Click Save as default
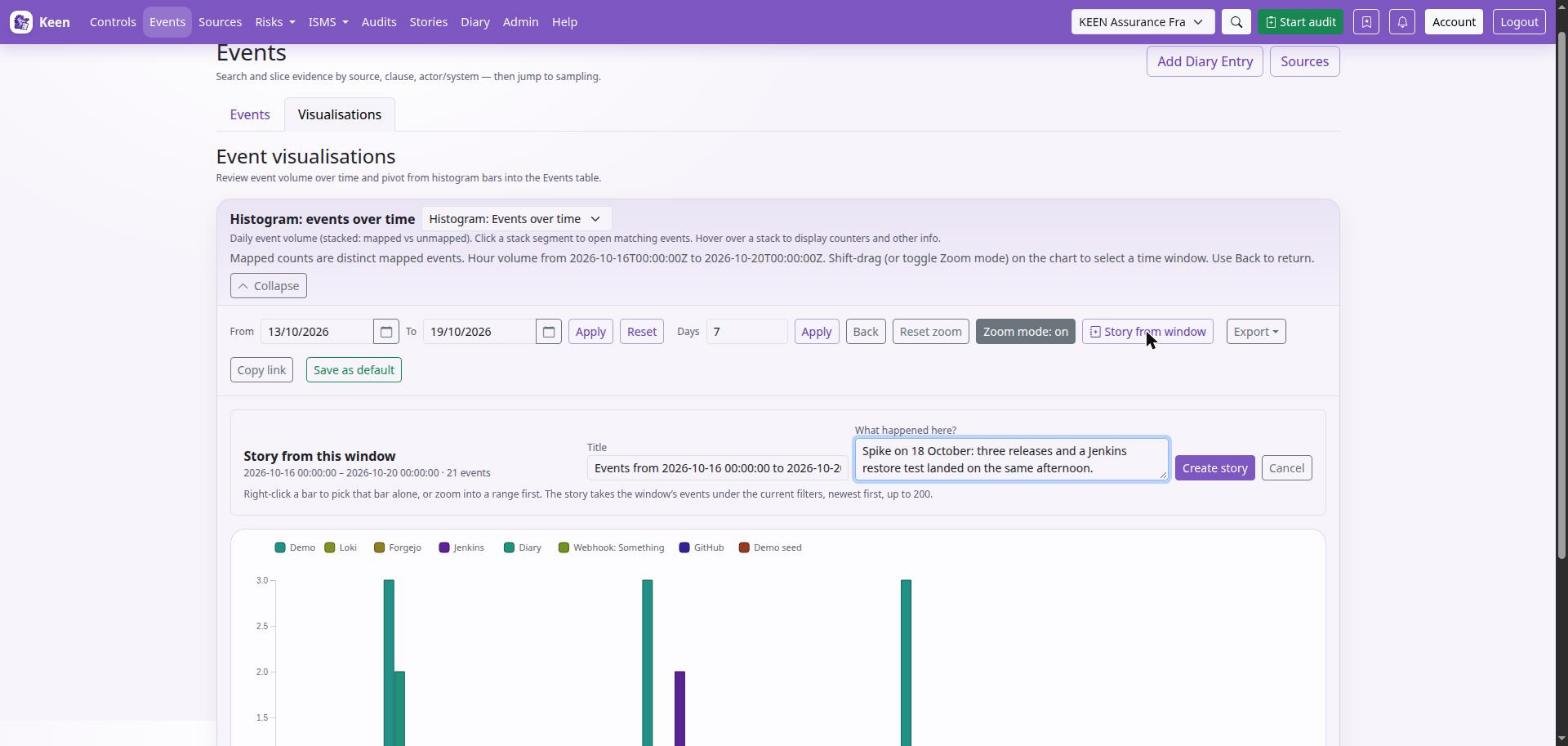Image resolution: width=1568 pixels, height=746 pixels. pyautogui.click(x=354, y=370)
